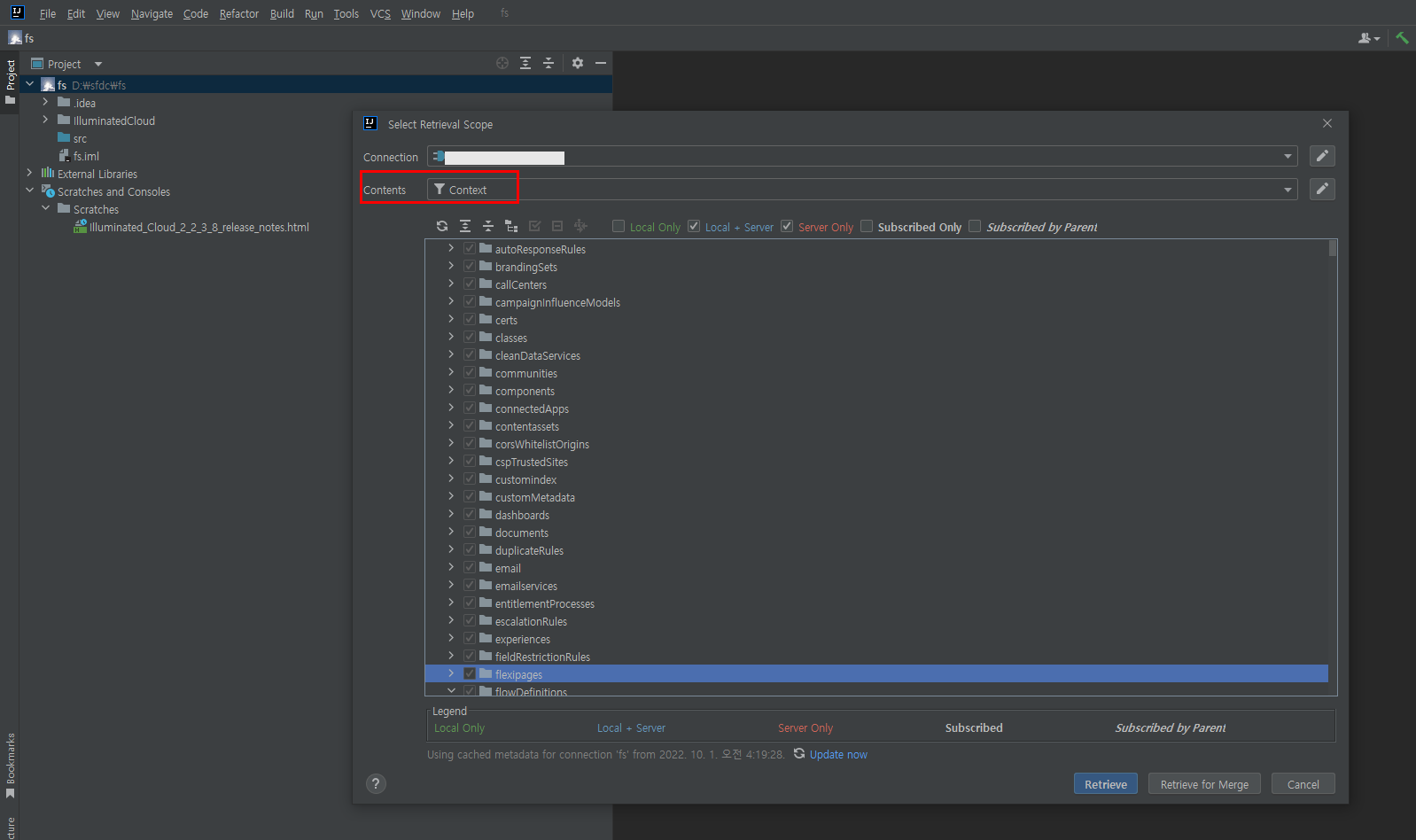Open Project panel gear options
Viewport: 1416px width, 840px height.
pos(578,63)
